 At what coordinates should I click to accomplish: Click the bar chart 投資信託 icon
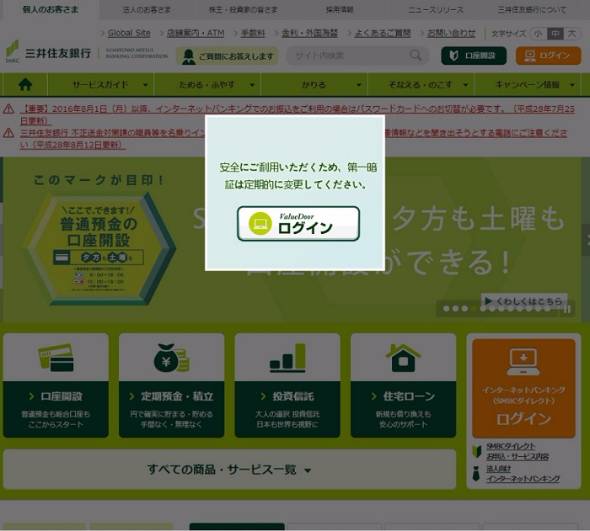[x=288, y=358]
